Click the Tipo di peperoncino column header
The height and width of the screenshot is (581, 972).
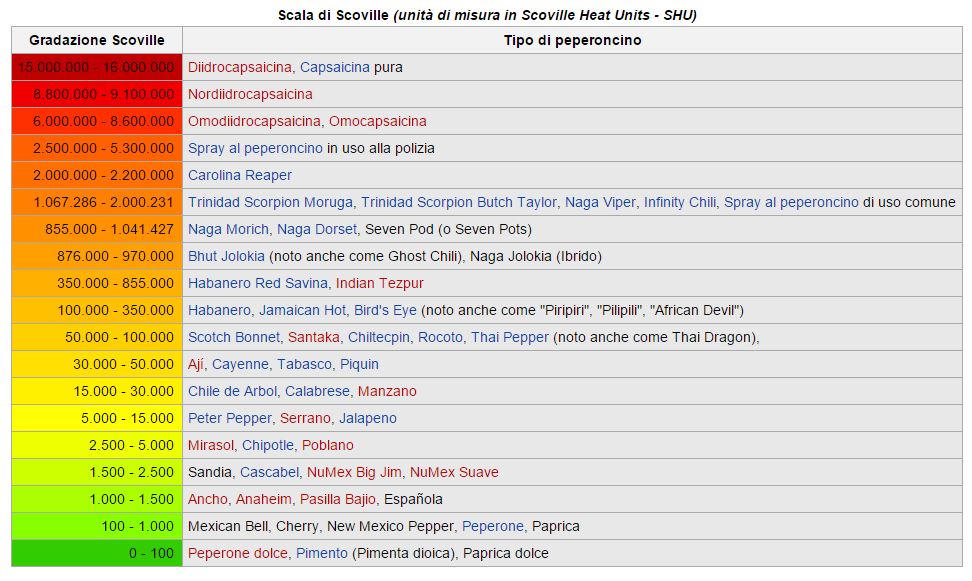(x=572, y=40)
